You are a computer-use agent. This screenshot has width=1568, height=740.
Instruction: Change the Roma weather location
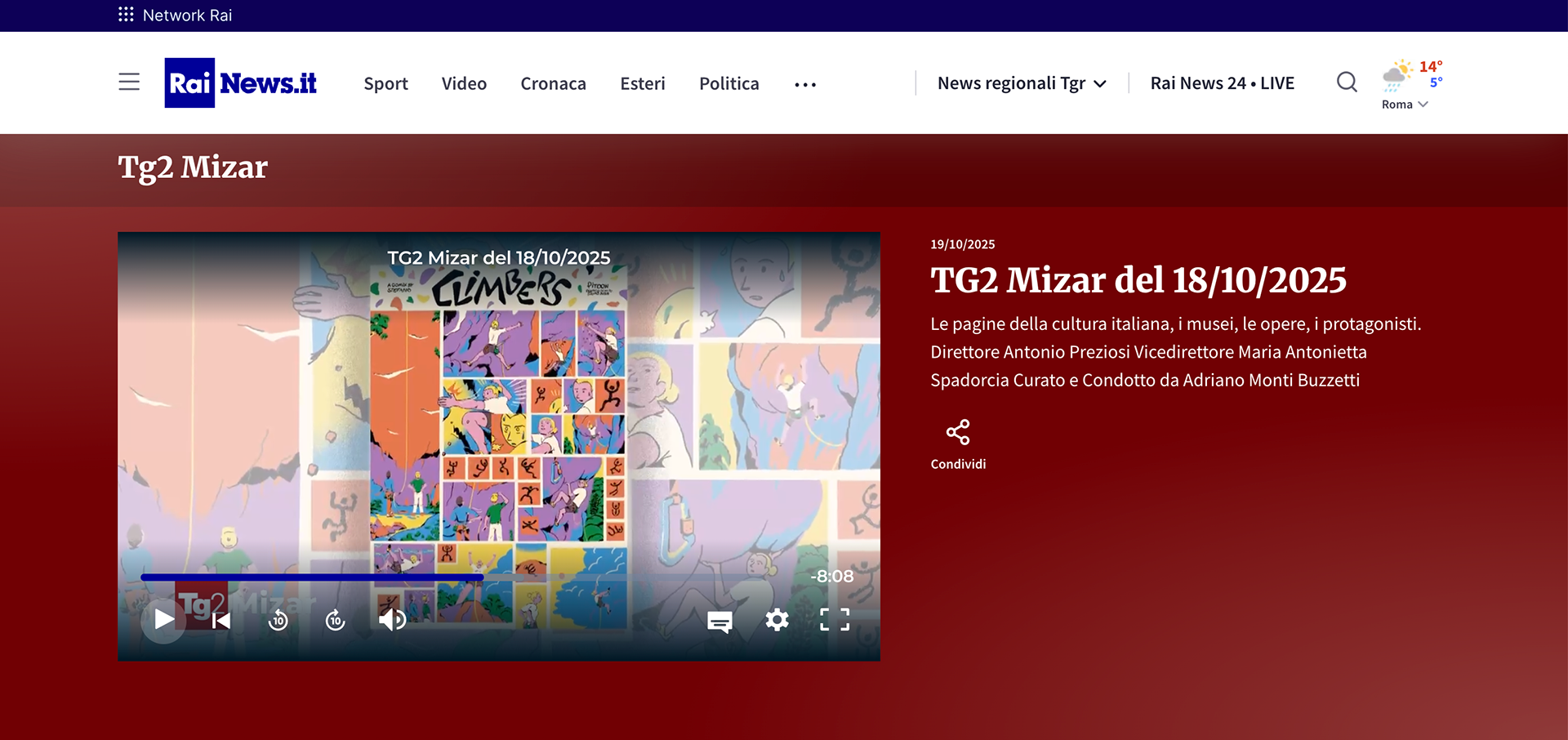point(1405,105)
